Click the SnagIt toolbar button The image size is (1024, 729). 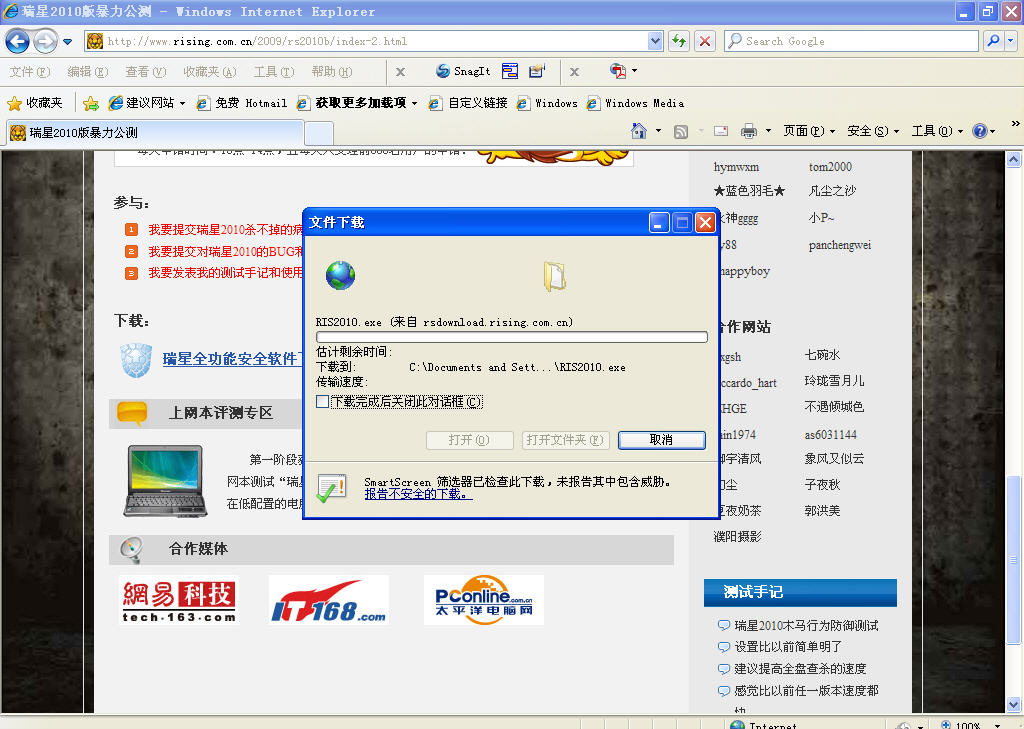click(463, 71)
